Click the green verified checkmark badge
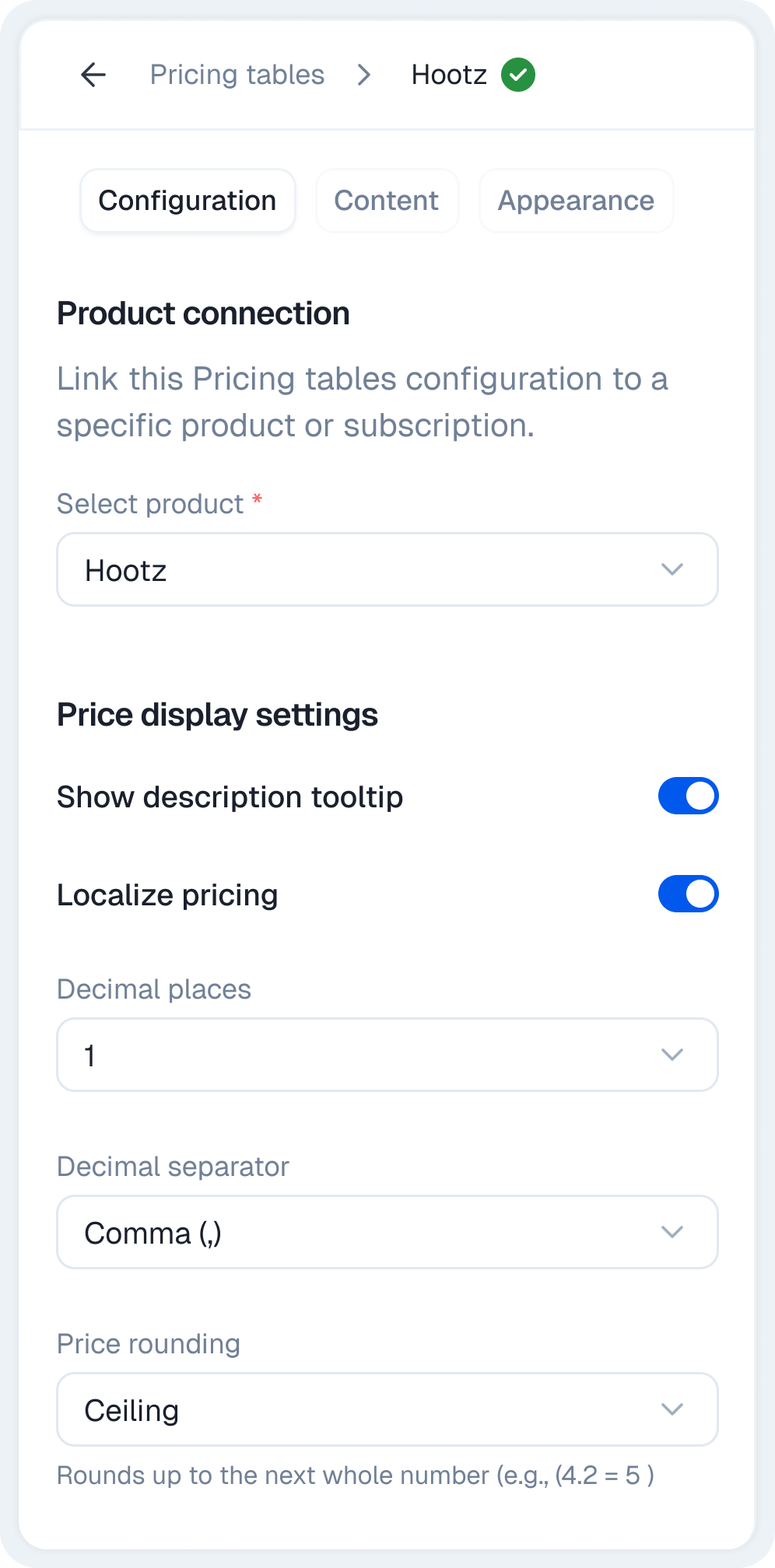Screen dimensions: 775x1568 click(518, 75)
